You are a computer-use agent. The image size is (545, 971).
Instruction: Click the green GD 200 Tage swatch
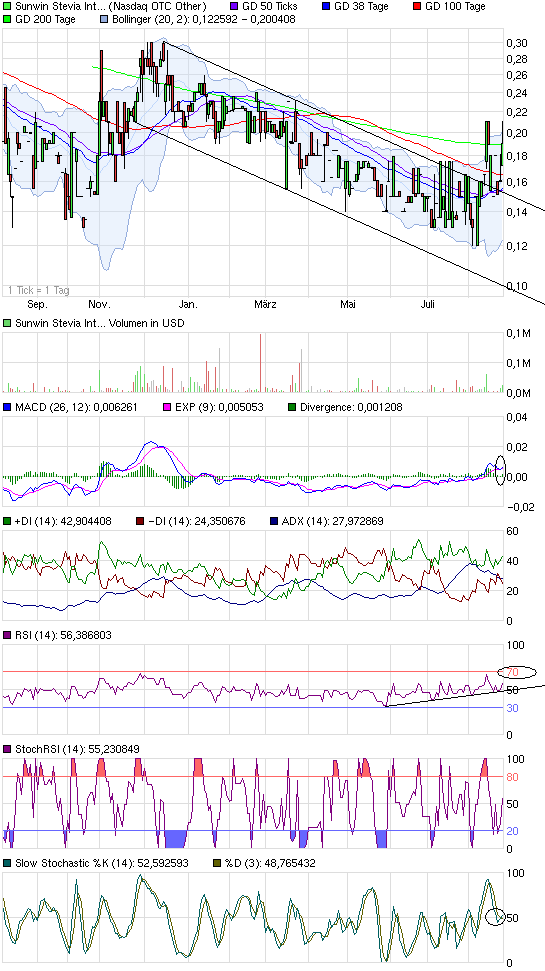click(x=7, y=19)
